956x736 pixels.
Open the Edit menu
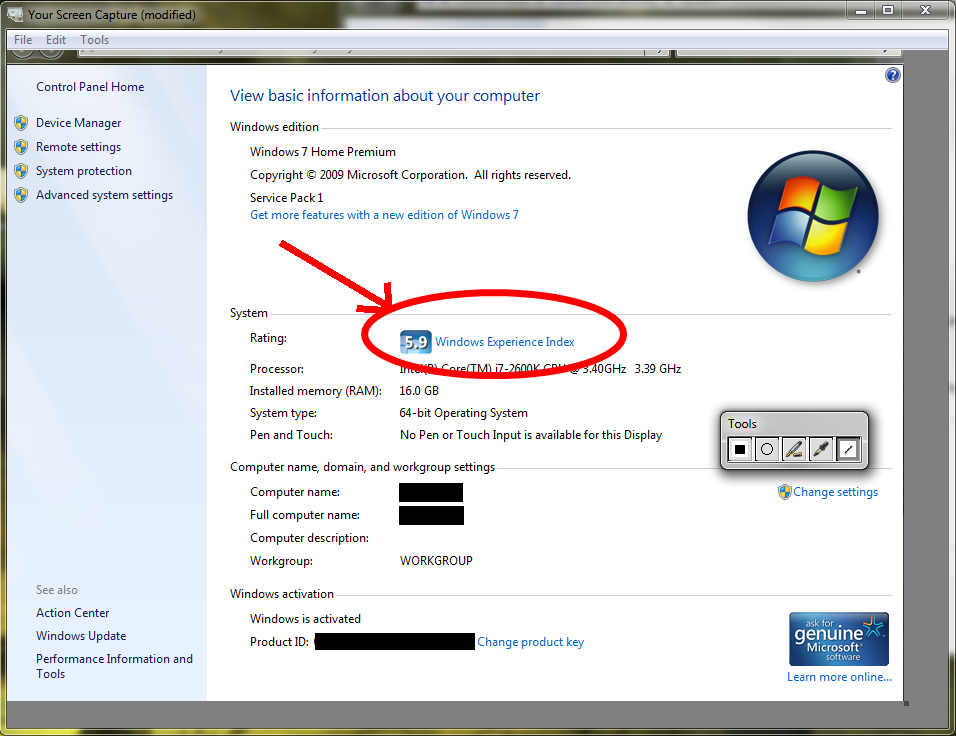55,40
